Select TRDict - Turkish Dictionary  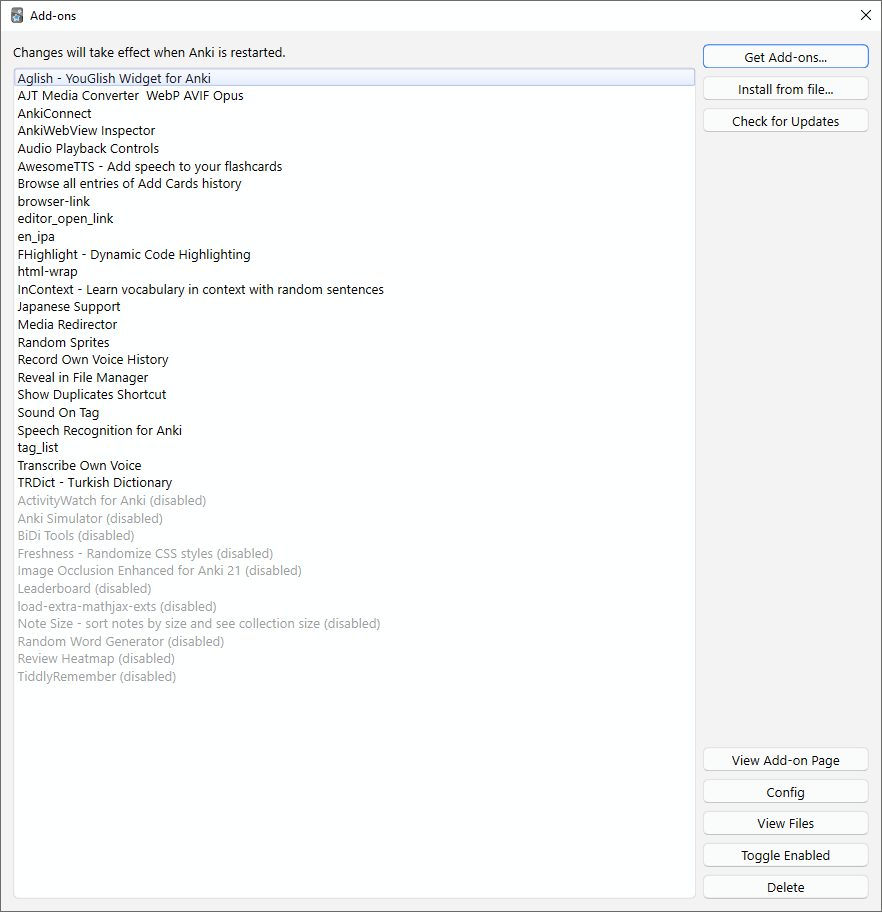354,483
